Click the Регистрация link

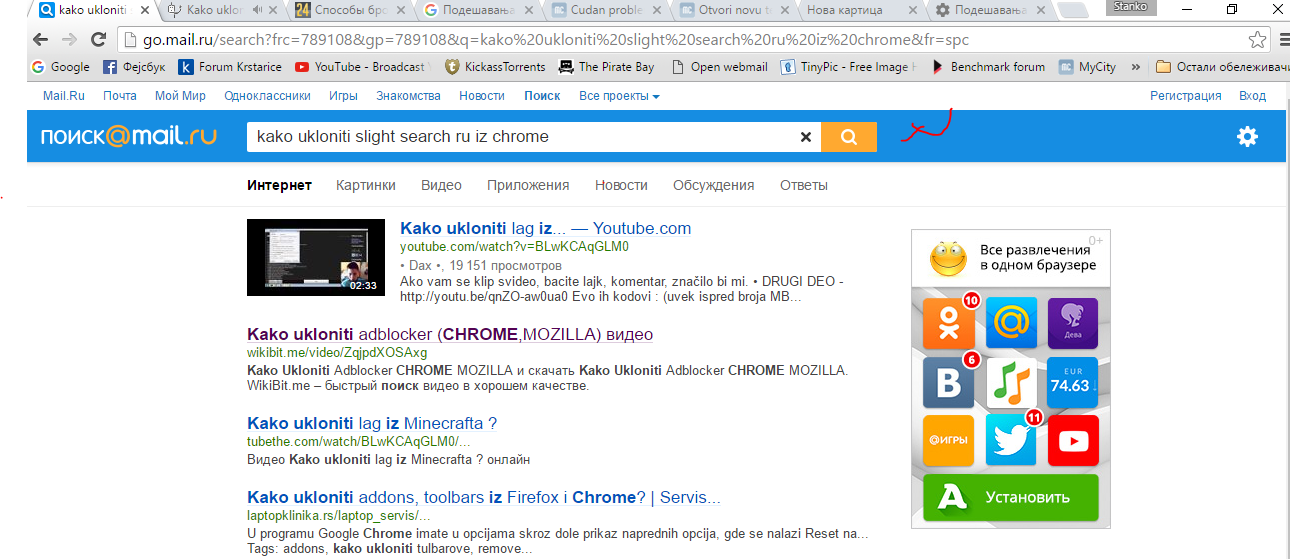(1186, 96)
